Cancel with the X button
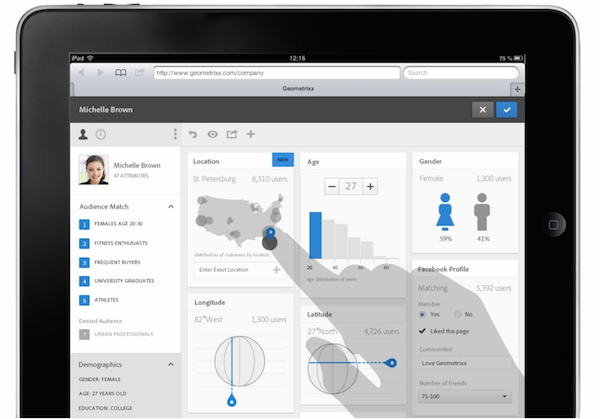 click(x=483, y=110)
